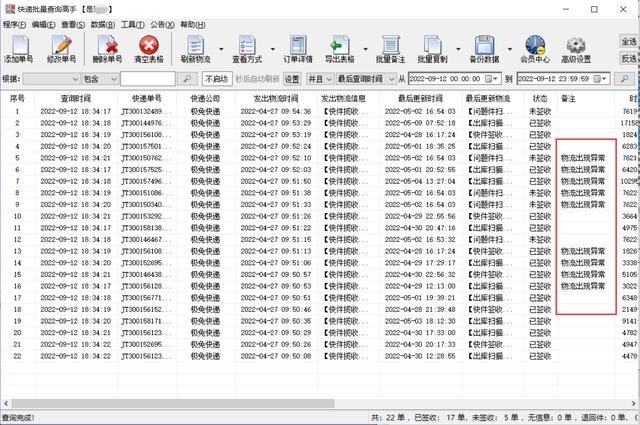Click the 快递公司 column header
The width and height of the screenshot is (640, 425).
click(x=205, y=98)
